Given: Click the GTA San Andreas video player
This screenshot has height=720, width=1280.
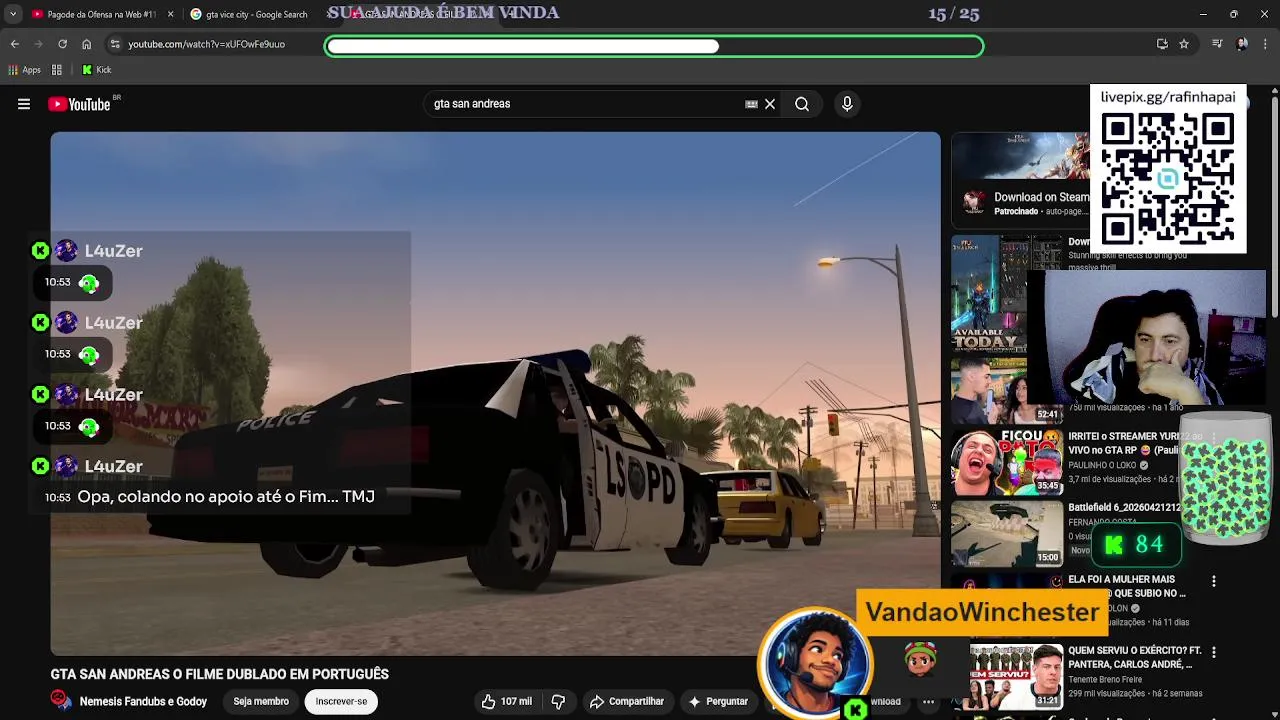Looking at the screenshot, I should coord(495,394).
